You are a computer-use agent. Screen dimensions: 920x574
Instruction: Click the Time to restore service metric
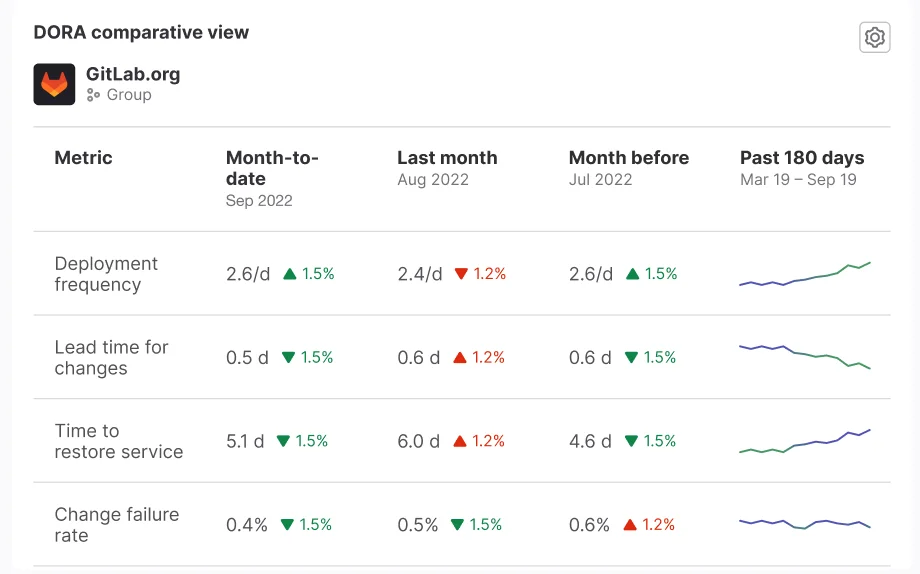tap(118, 441)
